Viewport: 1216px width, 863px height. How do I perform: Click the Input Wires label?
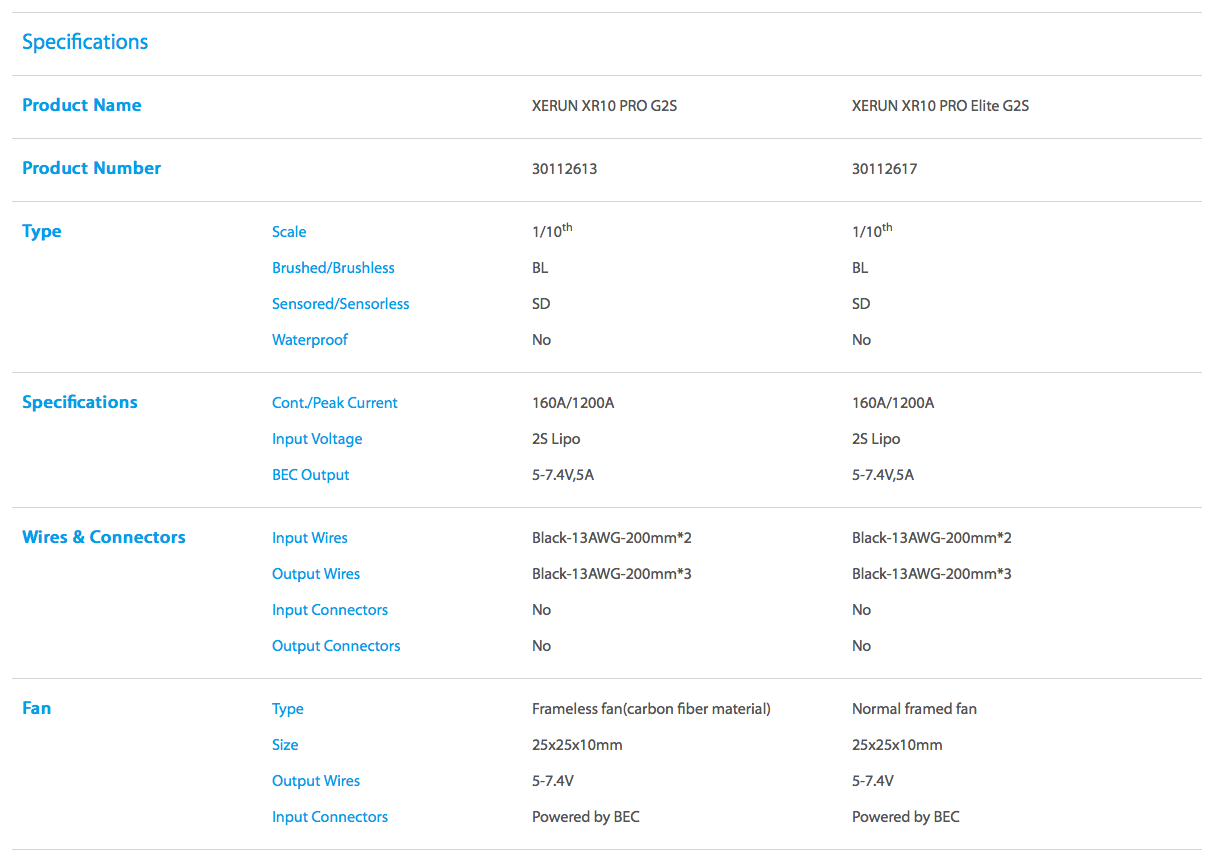click(310, 538)
